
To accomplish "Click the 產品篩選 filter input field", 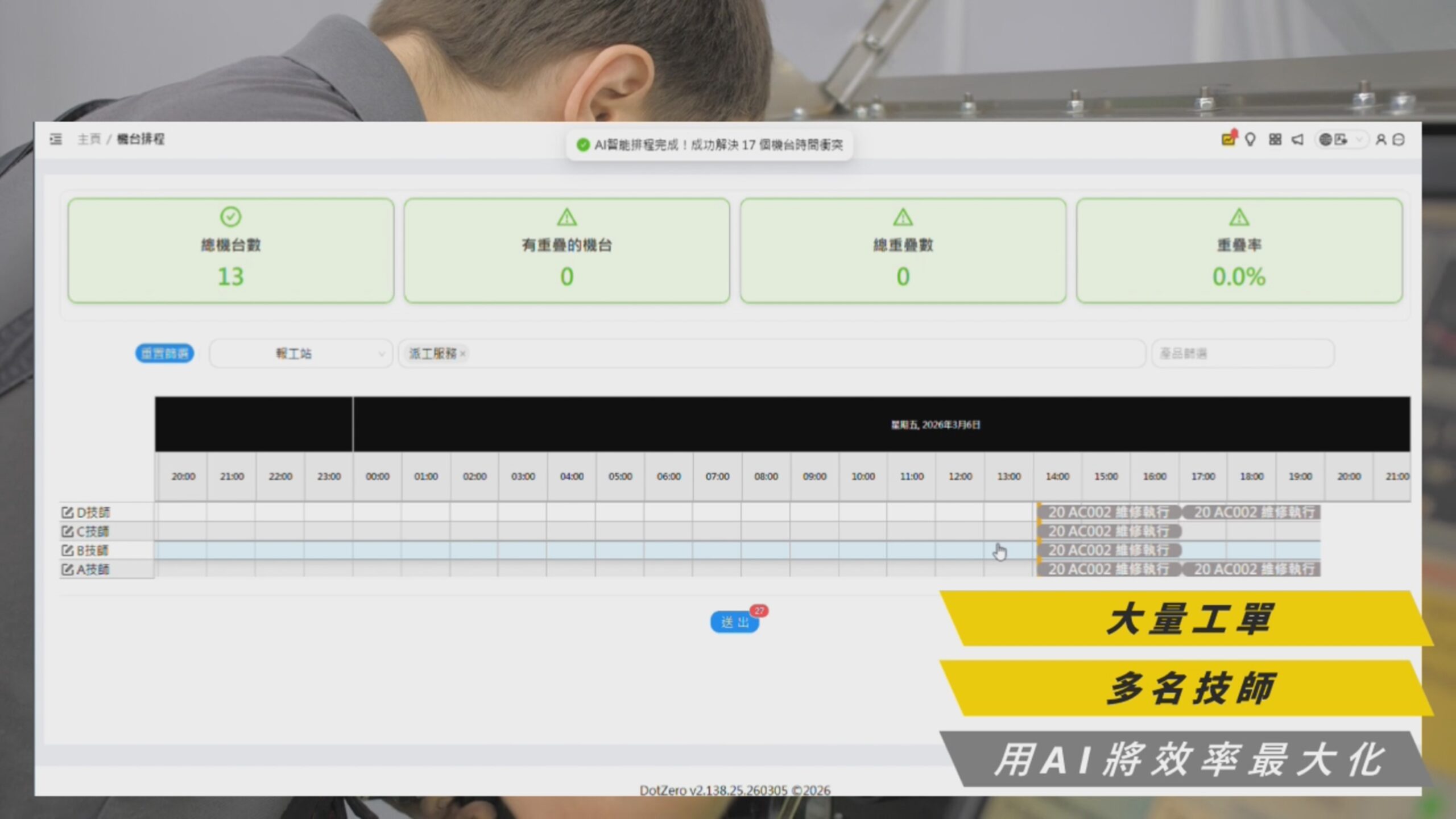I will pos(1242,354).
